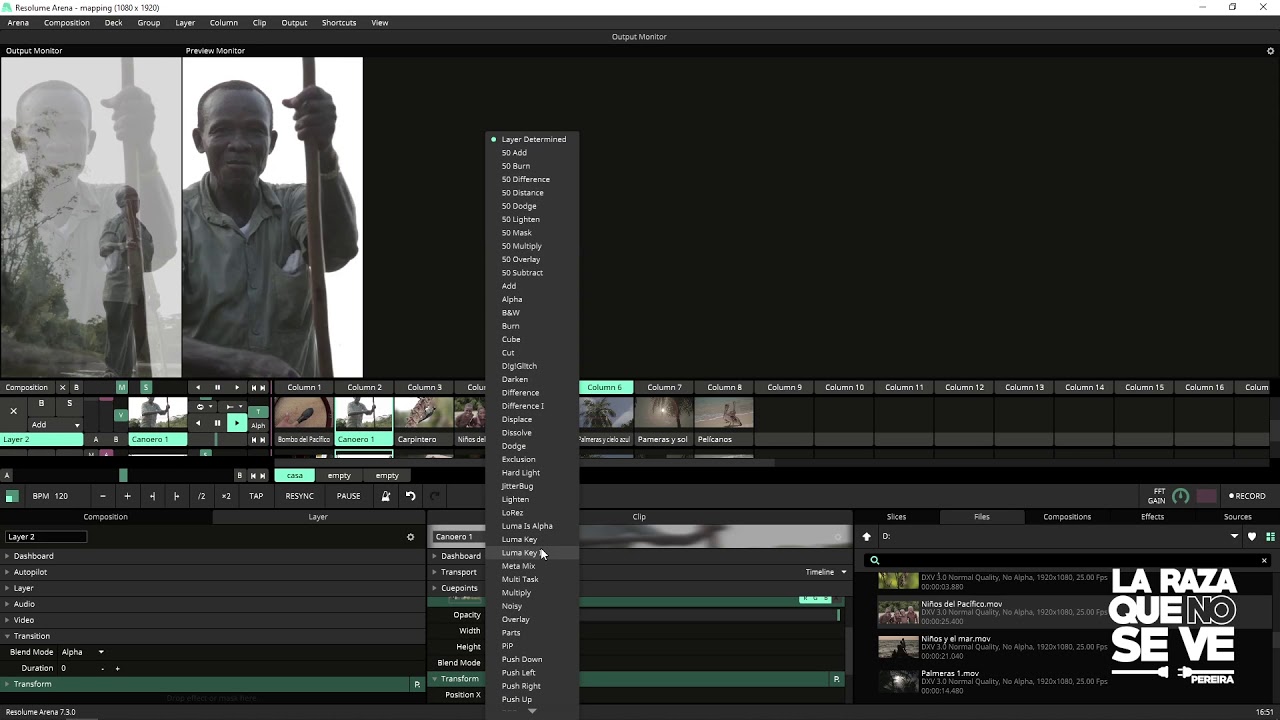Click the TAP tempo button
The image size is (1280, 720).
256,496
